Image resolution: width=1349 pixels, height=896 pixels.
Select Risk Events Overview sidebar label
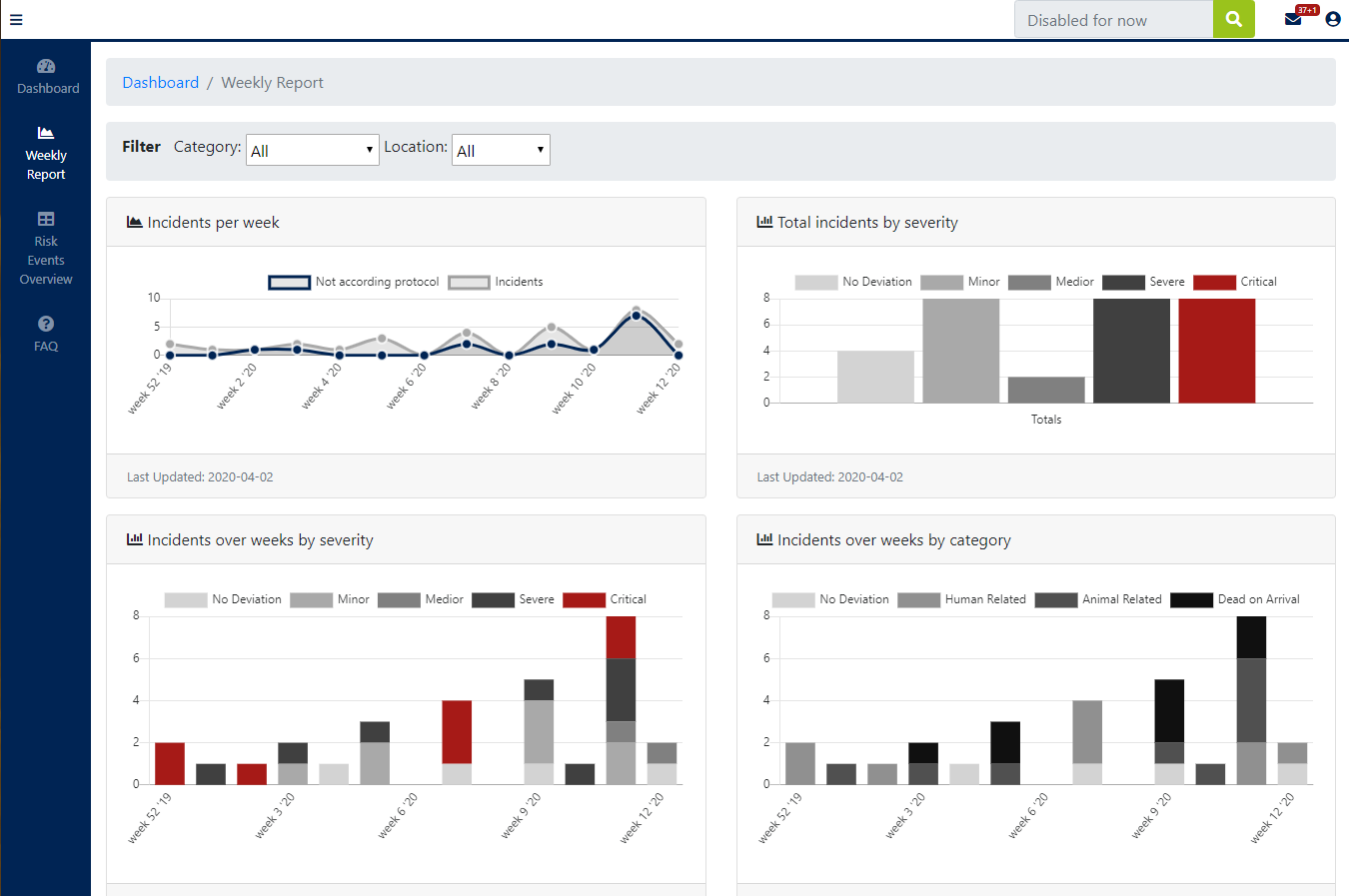point(46,261)
